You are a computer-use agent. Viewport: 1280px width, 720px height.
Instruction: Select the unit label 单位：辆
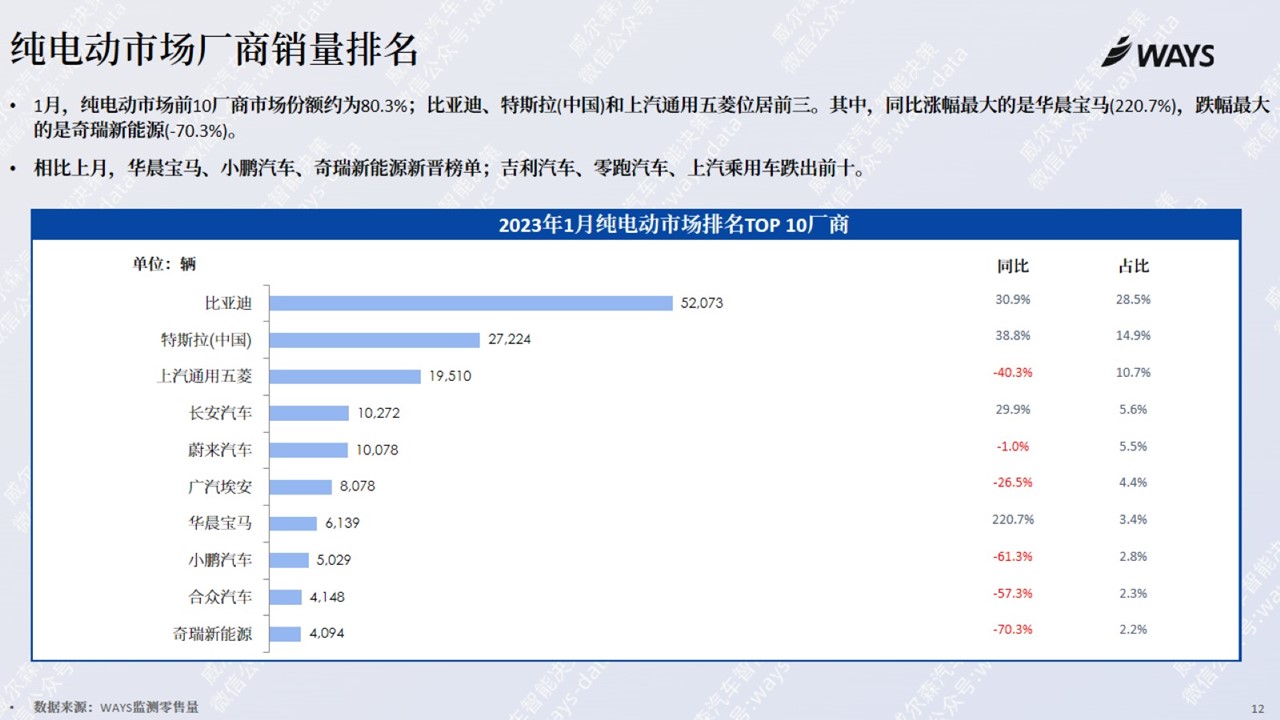click(164, 264)
